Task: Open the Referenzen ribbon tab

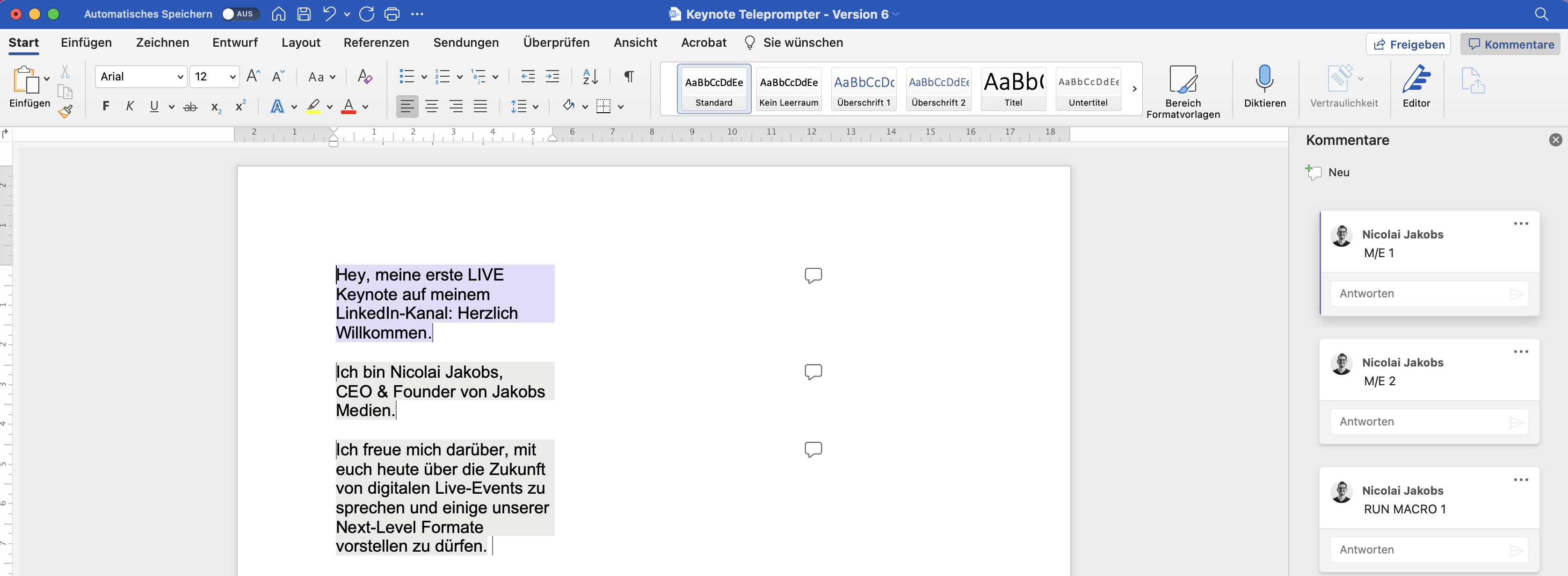Action: [x=376, y=43]
